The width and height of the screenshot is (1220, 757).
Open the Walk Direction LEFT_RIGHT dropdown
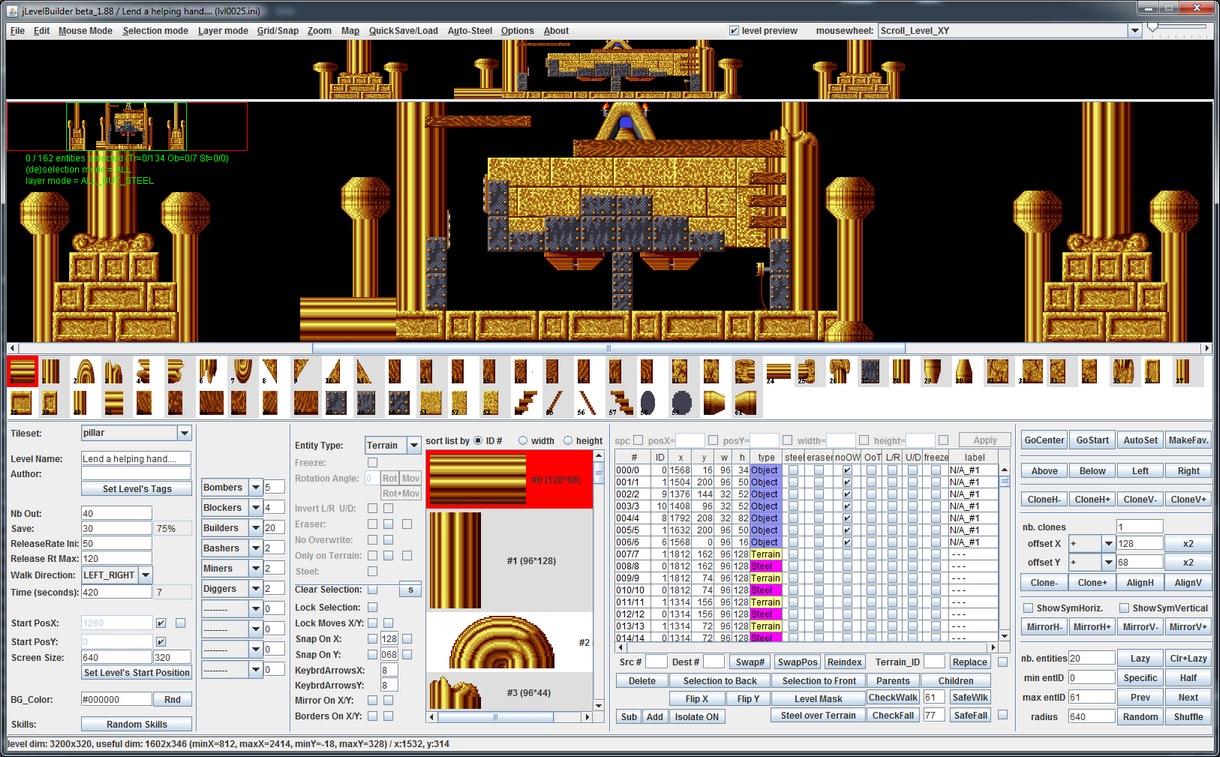pyautogui.click(x=145, y=575)
